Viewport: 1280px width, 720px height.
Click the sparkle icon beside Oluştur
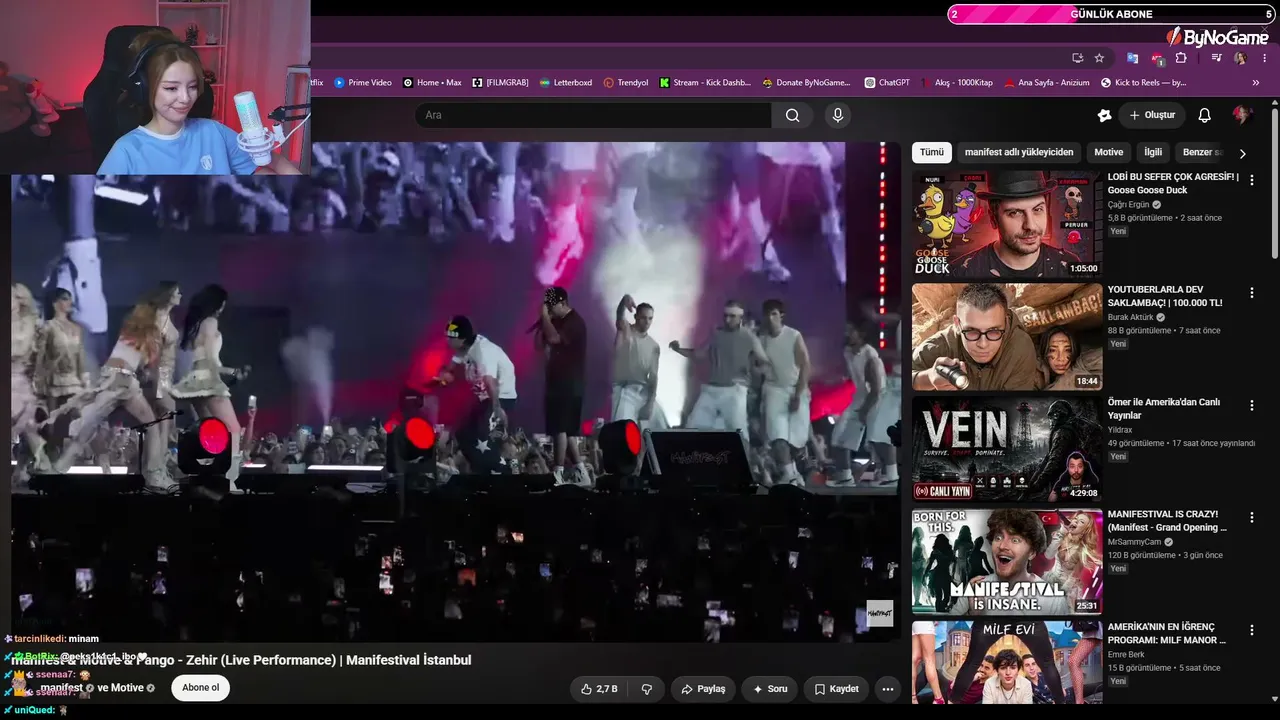pyautogui.click(x=1104, y=115)
